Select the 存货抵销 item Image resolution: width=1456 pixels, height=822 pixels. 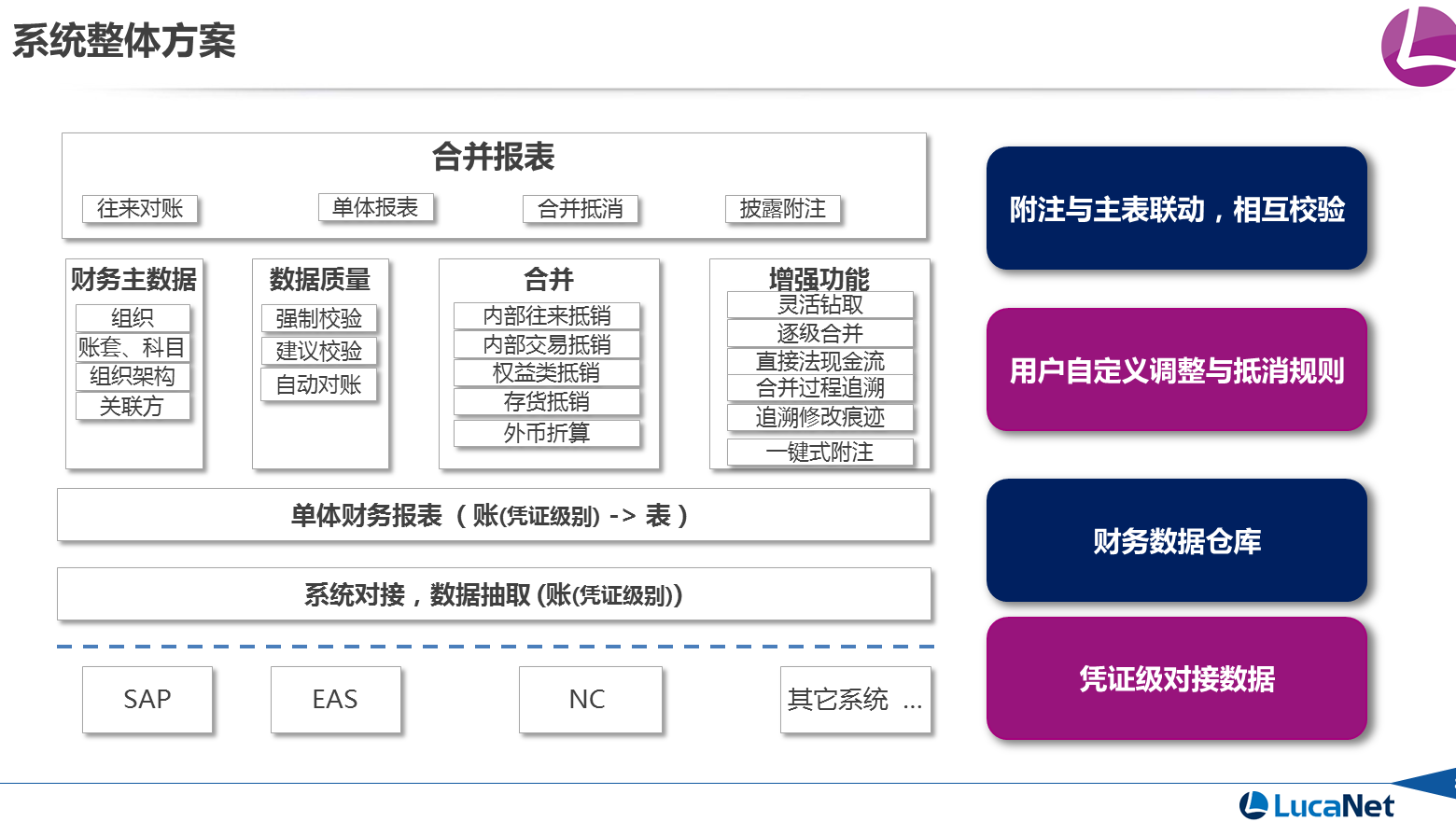tap(547, 402)
